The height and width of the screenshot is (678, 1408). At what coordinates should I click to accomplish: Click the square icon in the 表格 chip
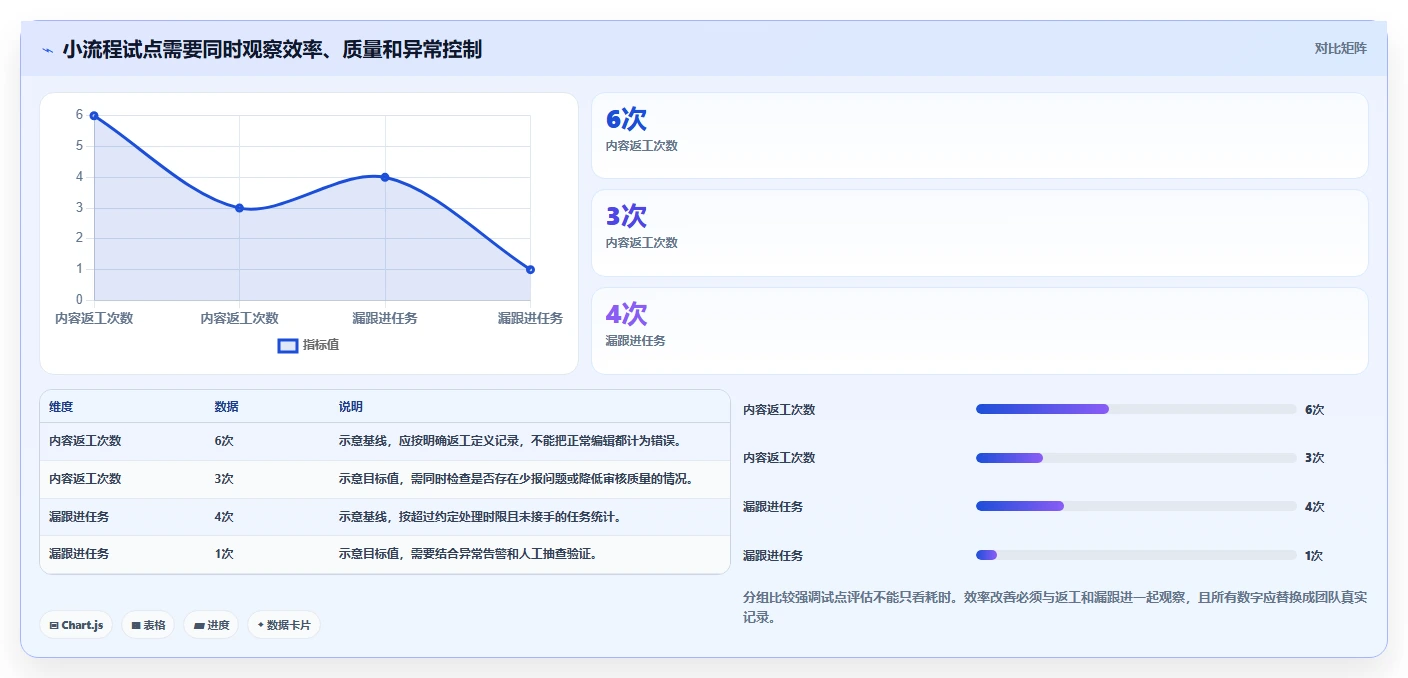tap(136, 625)
